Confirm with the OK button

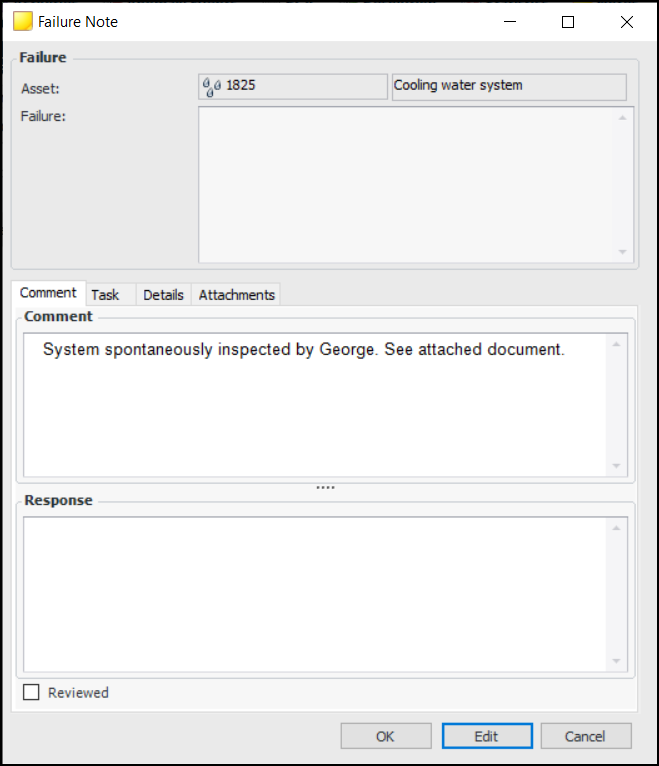pyautogui.click(x=386, y=736)
